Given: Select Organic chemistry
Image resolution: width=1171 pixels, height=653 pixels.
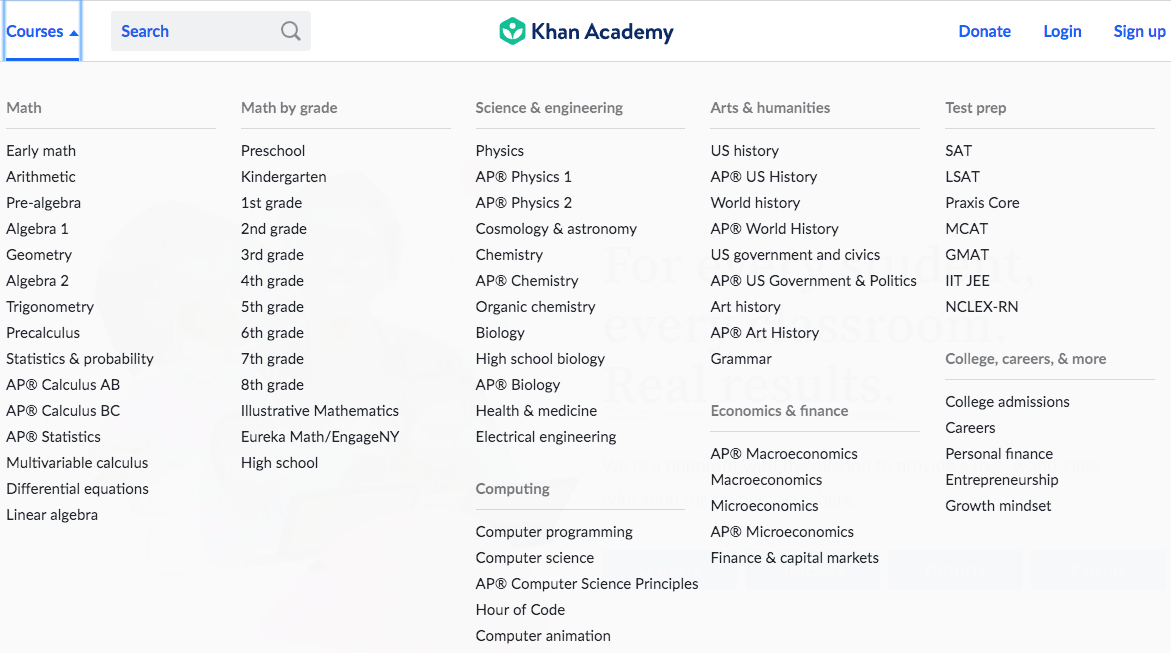Looking at the screenshot, I should [535, 306].
